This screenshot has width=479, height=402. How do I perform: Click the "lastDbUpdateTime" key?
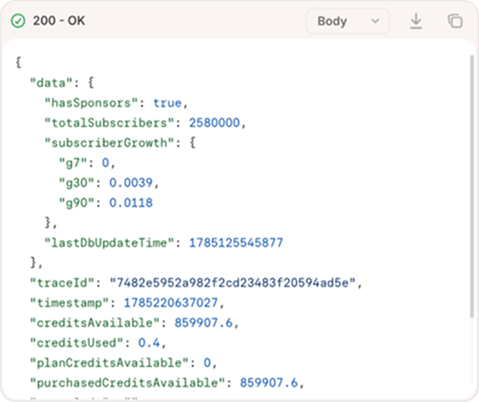pos(109,243)
